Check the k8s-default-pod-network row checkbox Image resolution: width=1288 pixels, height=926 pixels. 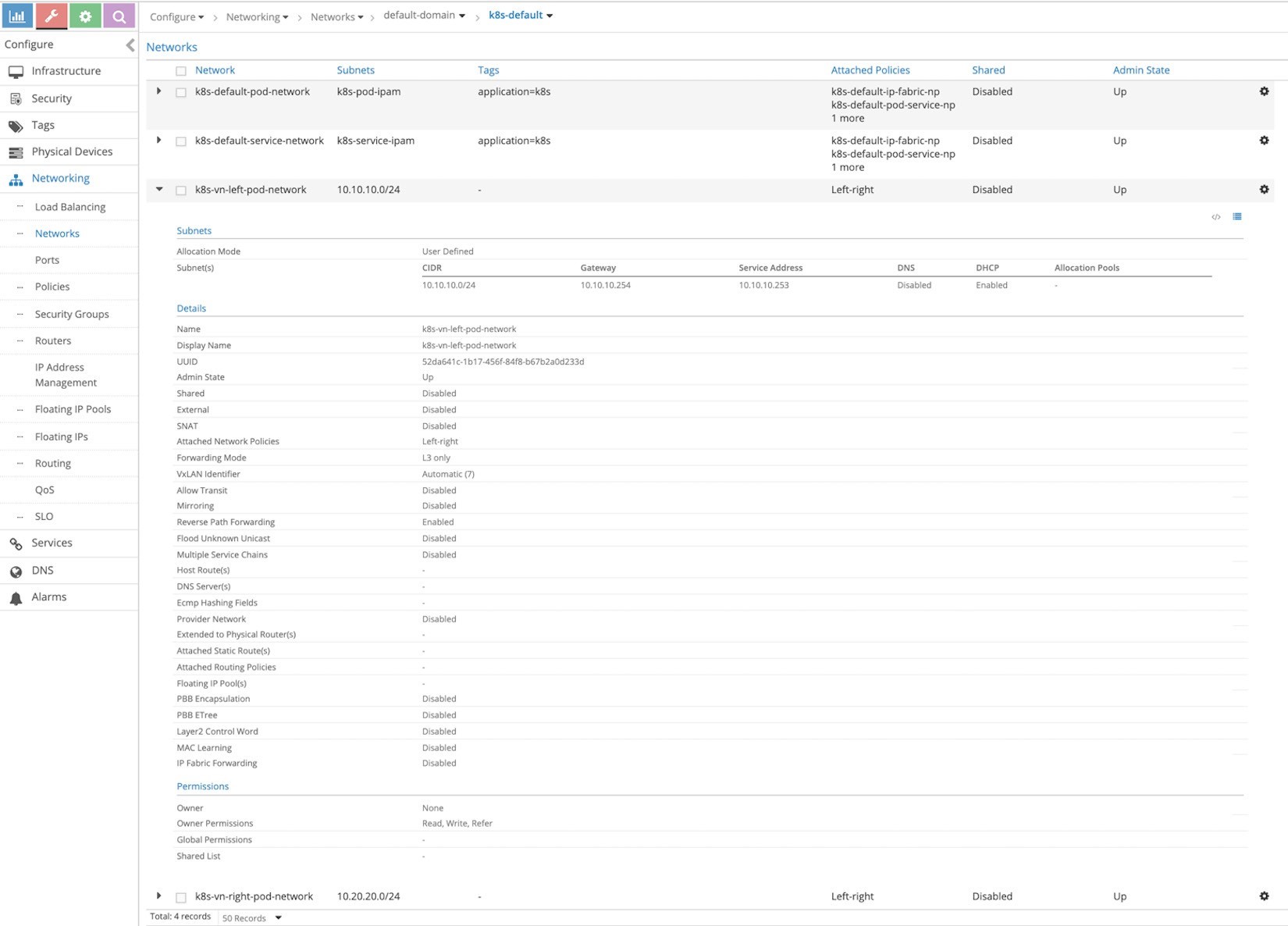tap(181, 92)
